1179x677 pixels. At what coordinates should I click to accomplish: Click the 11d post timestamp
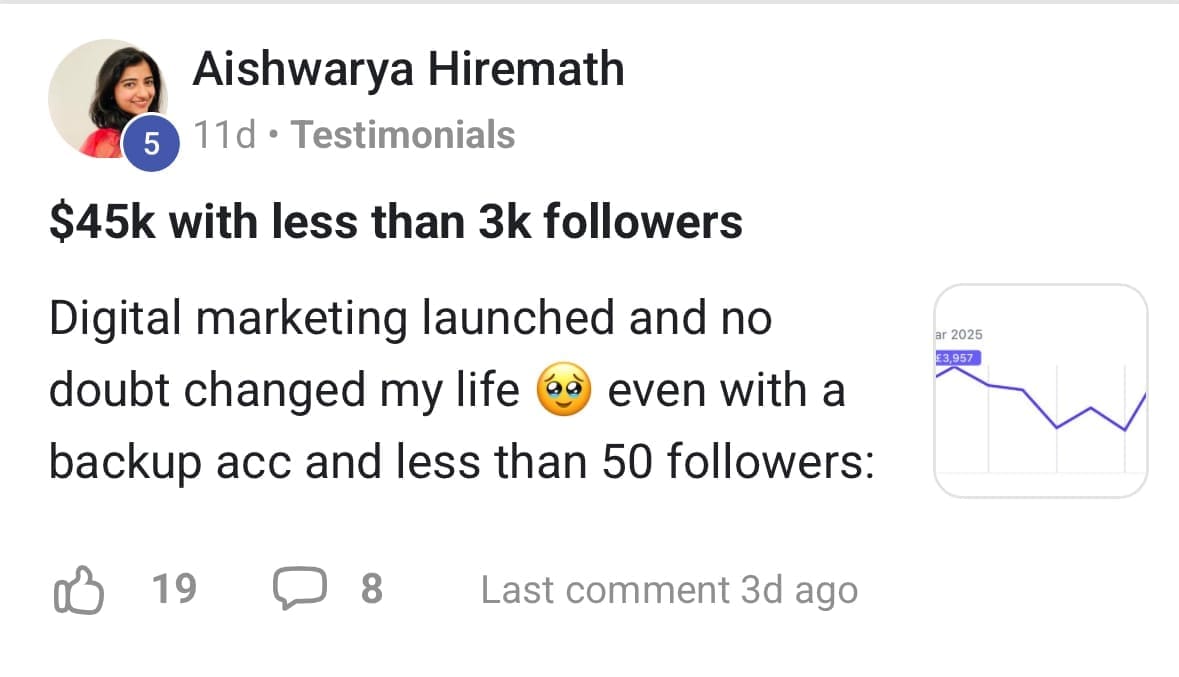223,135
